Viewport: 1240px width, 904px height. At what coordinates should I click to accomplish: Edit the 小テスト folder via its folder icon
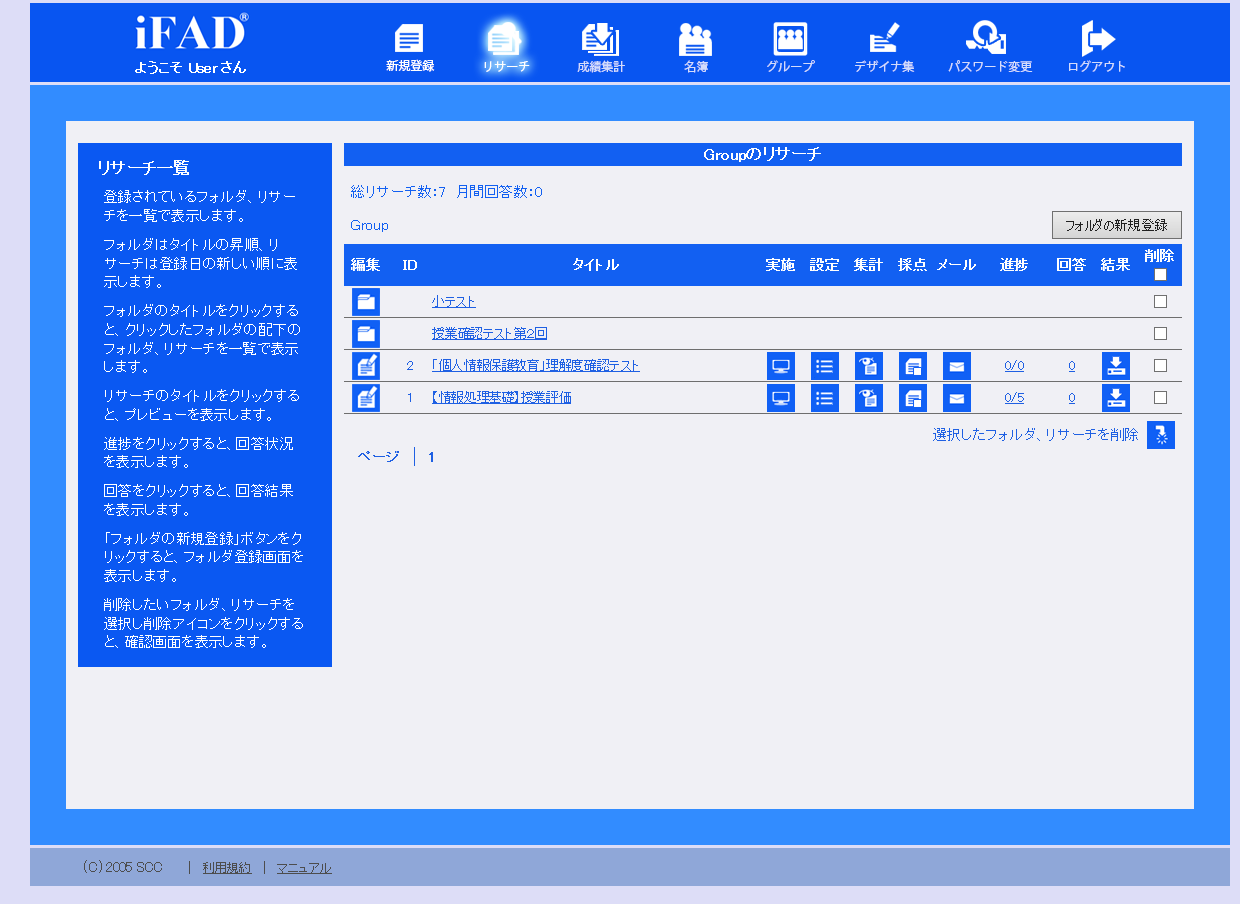tap(366, 302)
